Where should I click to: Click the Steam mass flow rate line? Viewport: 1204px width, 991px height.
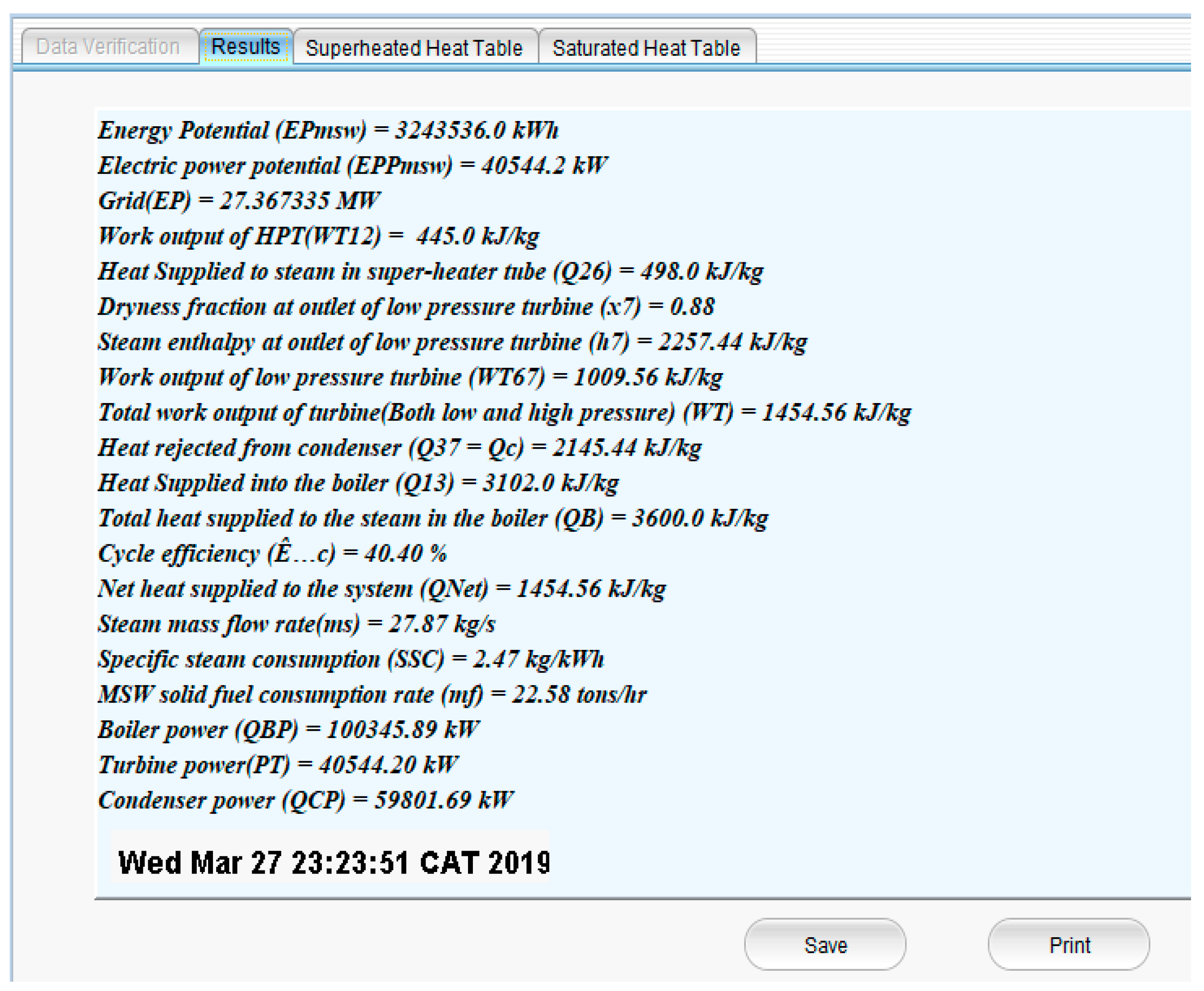pos(296,623)
